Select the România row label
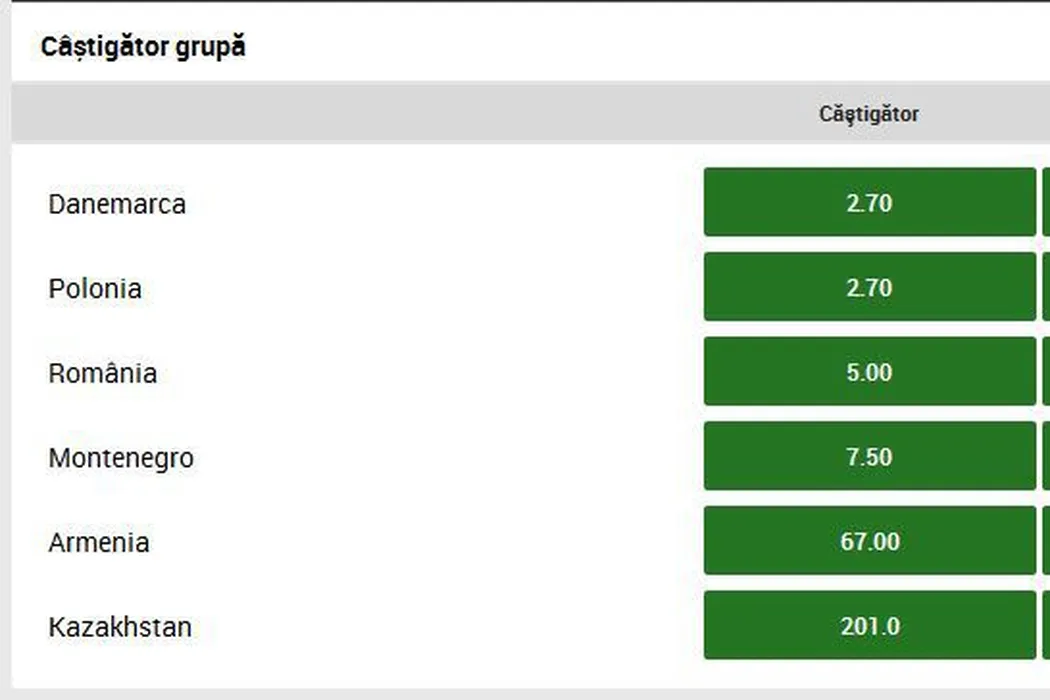The height and width of the screenshot is (700, 1050). point(103,373)
